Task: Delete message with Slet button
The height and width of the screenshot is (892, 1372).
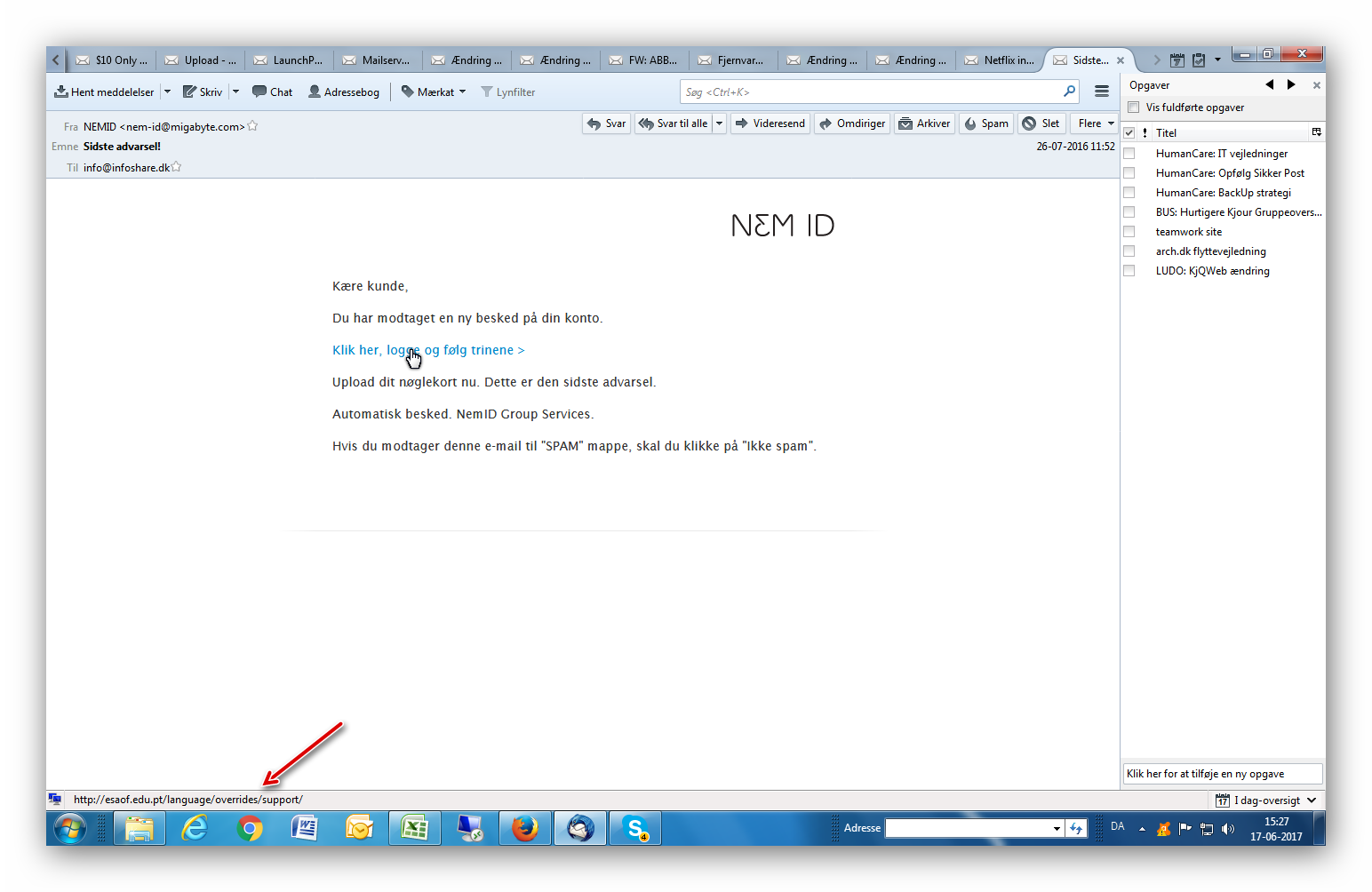Action: pos(1041,123)
